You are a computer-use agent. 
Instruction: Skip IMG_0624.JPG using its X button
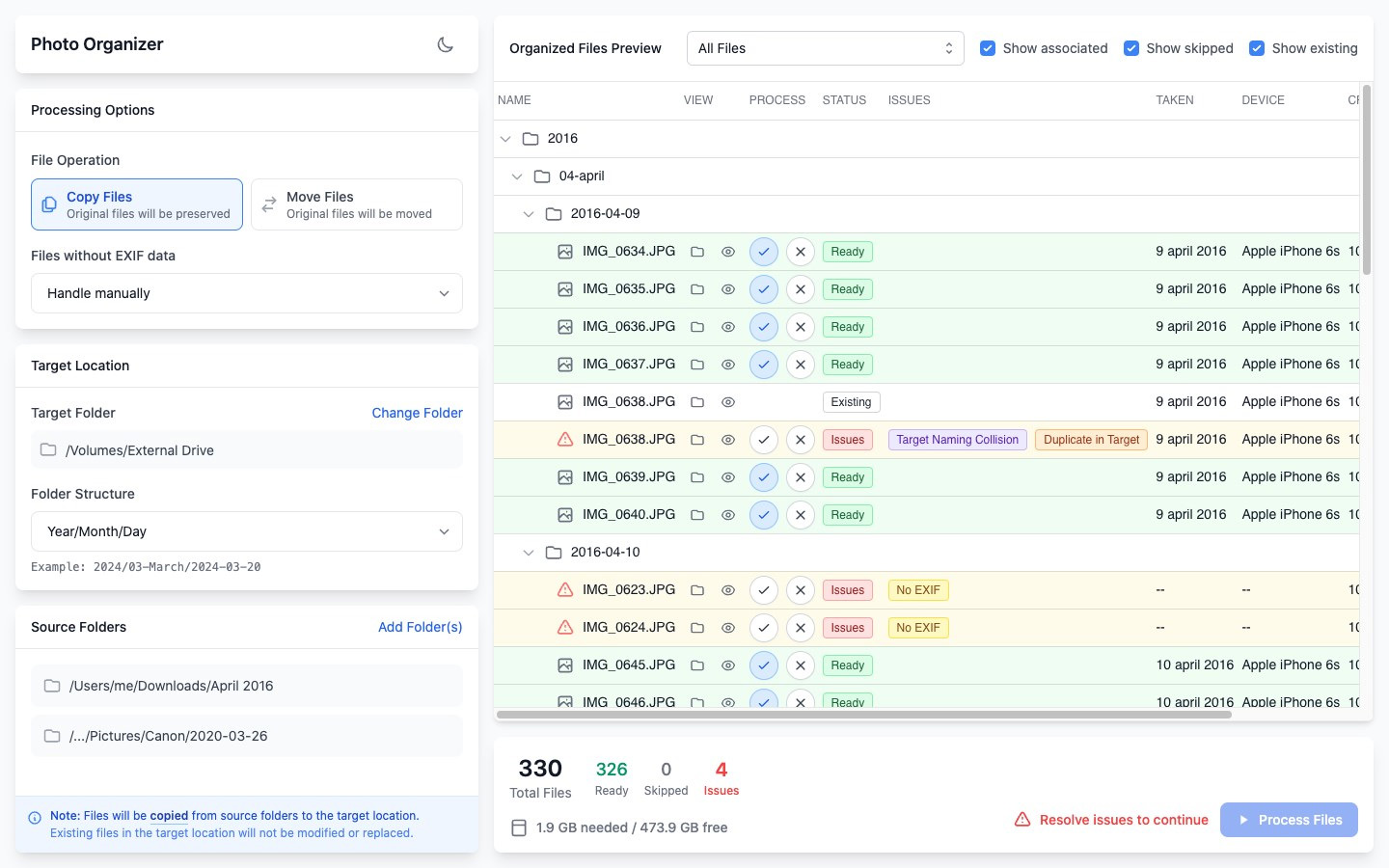[x=801, y=628]
